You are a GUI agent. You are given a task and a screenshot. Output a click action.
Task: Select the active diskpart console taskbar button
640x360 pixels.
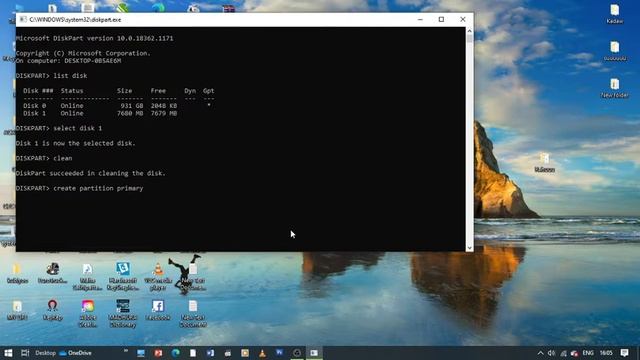(314, 353)
